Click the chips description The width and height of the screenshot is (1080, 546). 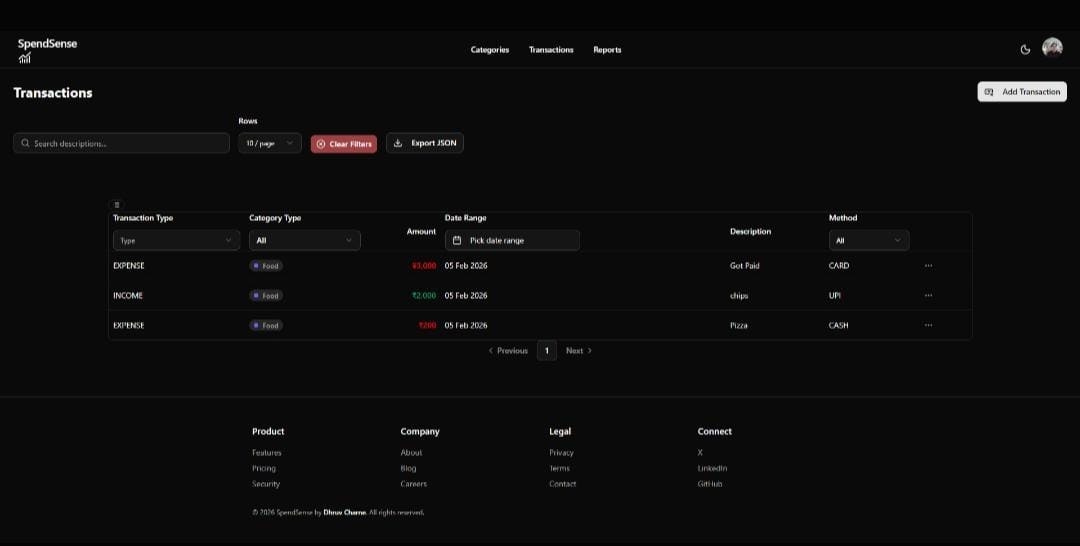(739, 295)
